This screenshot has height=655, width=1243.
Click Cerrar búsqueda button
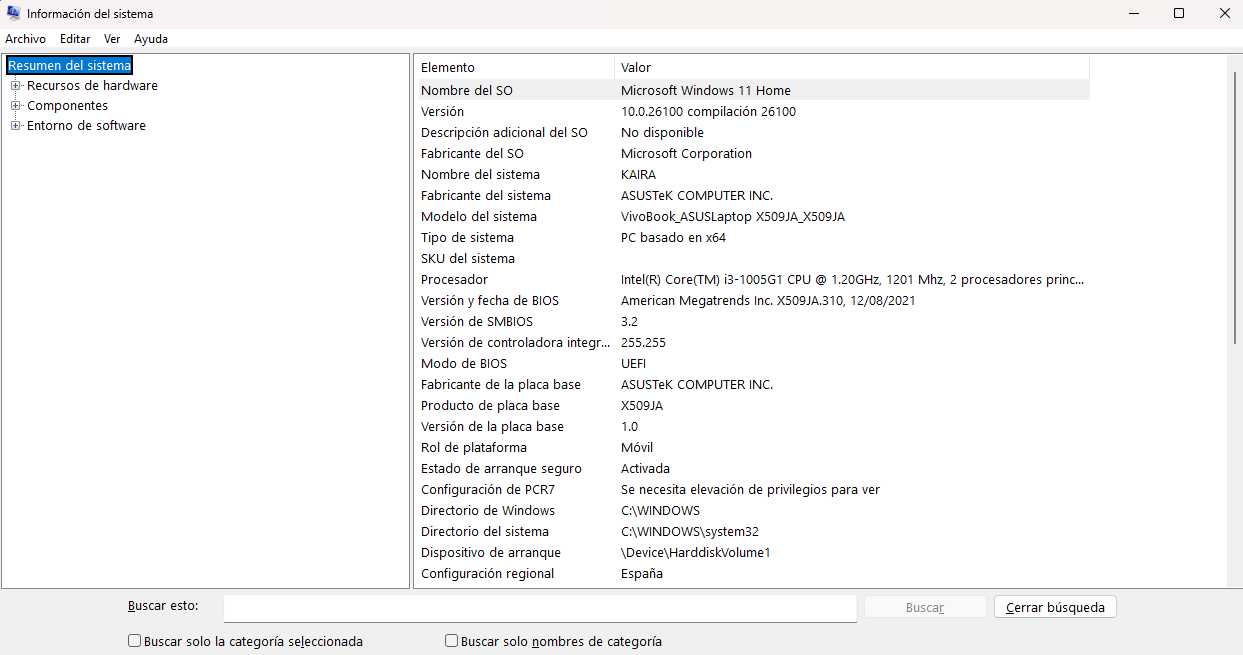pyautogui.click(x=1055, y=607)
